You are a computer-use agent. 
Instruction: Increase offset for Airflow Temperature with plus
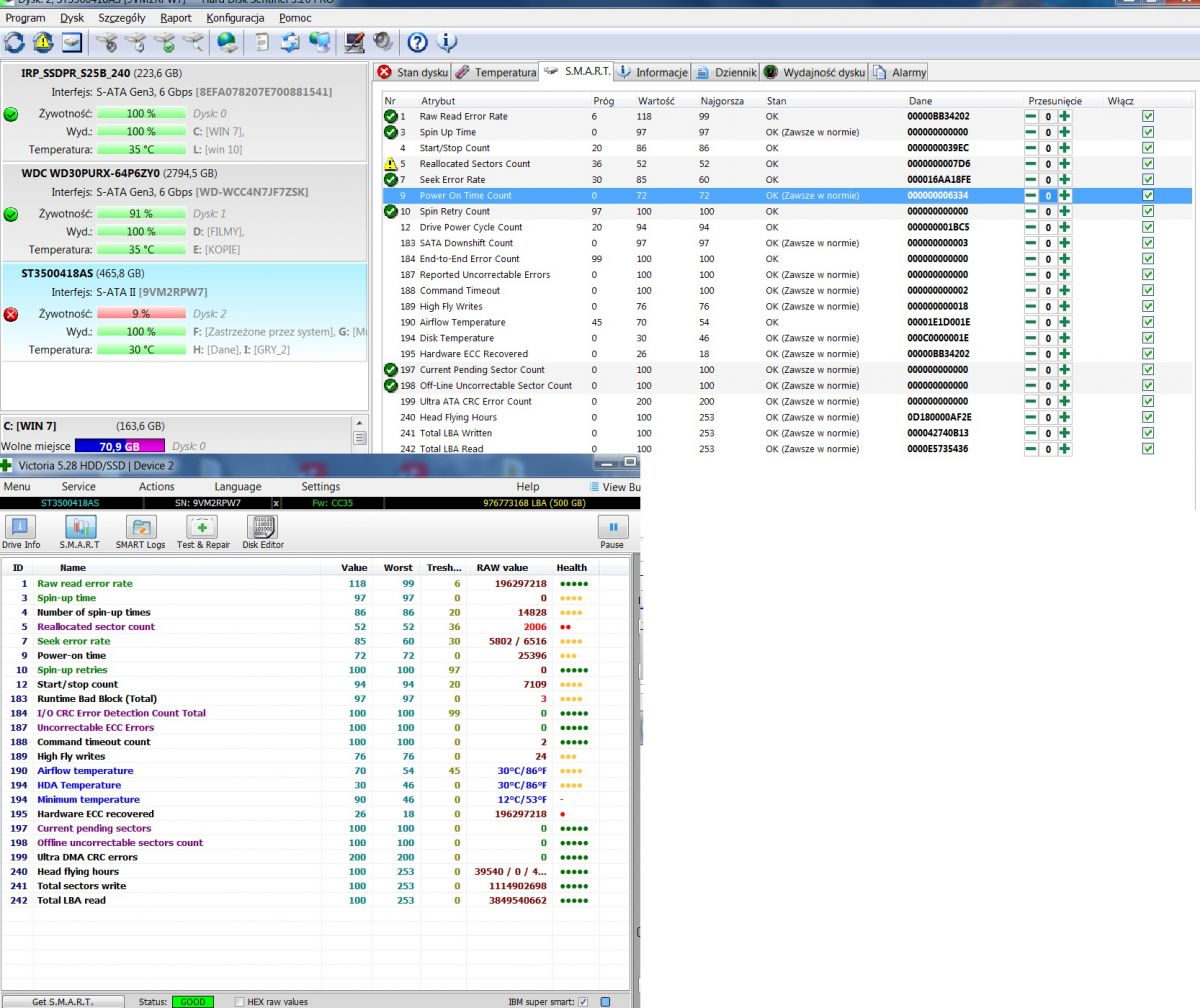(1065, 322)
